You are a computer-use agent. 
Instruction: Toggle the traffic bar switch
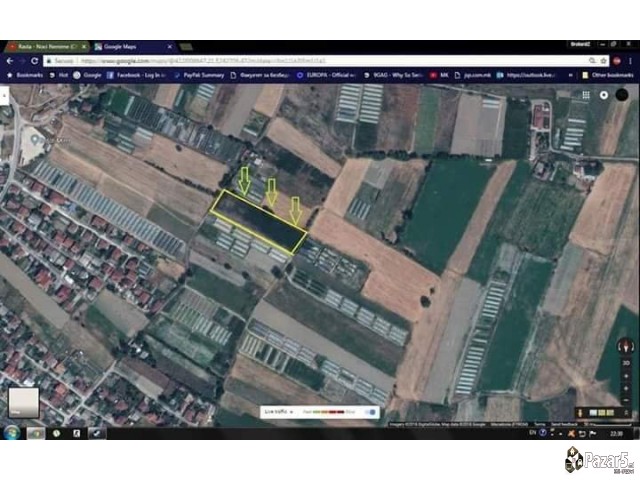coord(371,411)
